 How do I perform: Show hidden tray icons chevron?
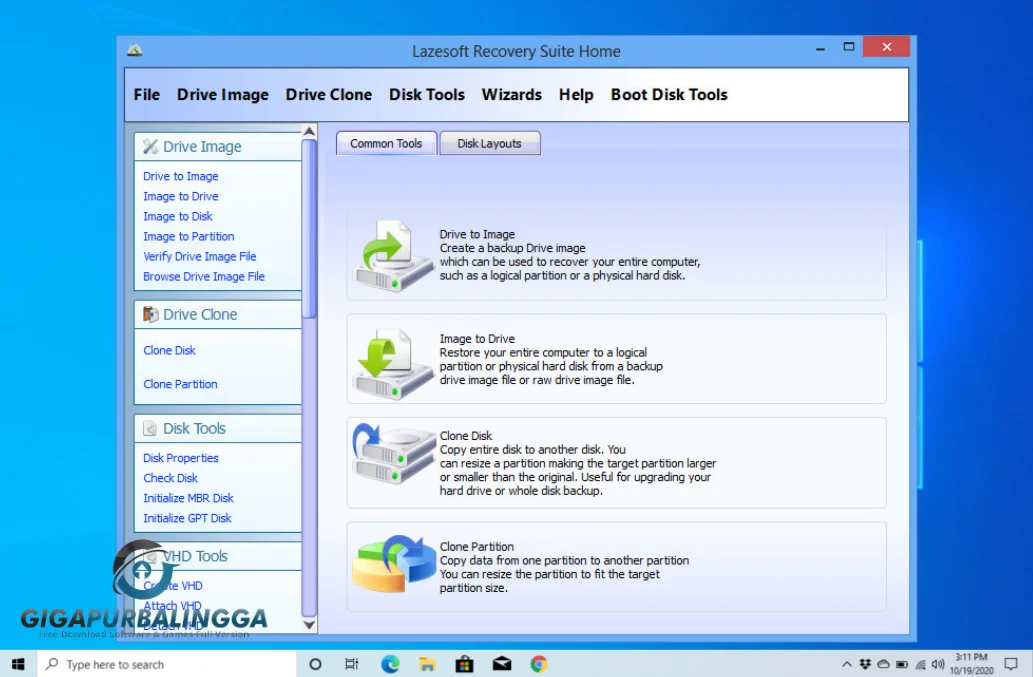click(847, 664)
